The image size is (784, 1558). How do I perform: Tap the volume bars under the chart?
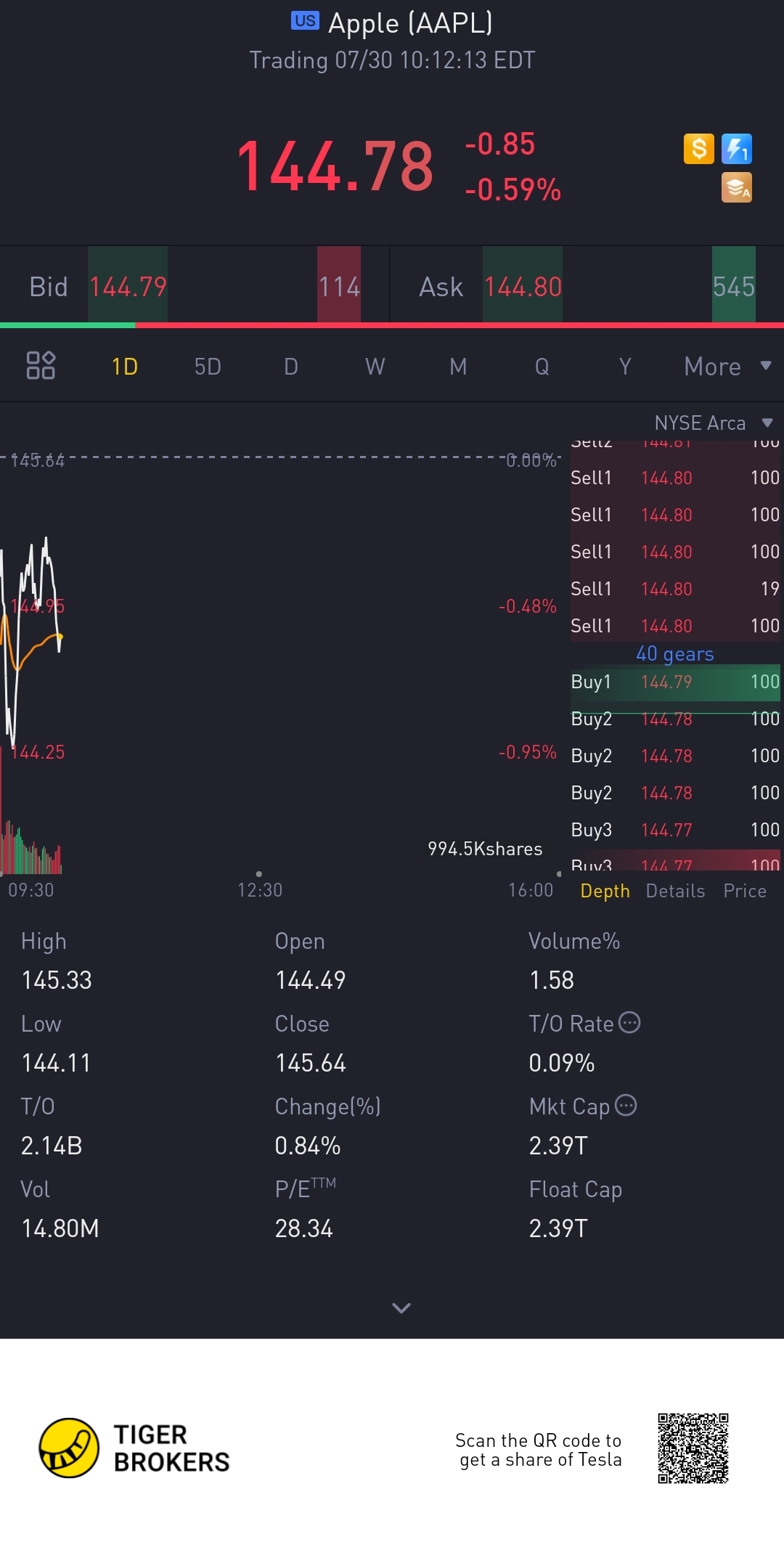point(30,848)
